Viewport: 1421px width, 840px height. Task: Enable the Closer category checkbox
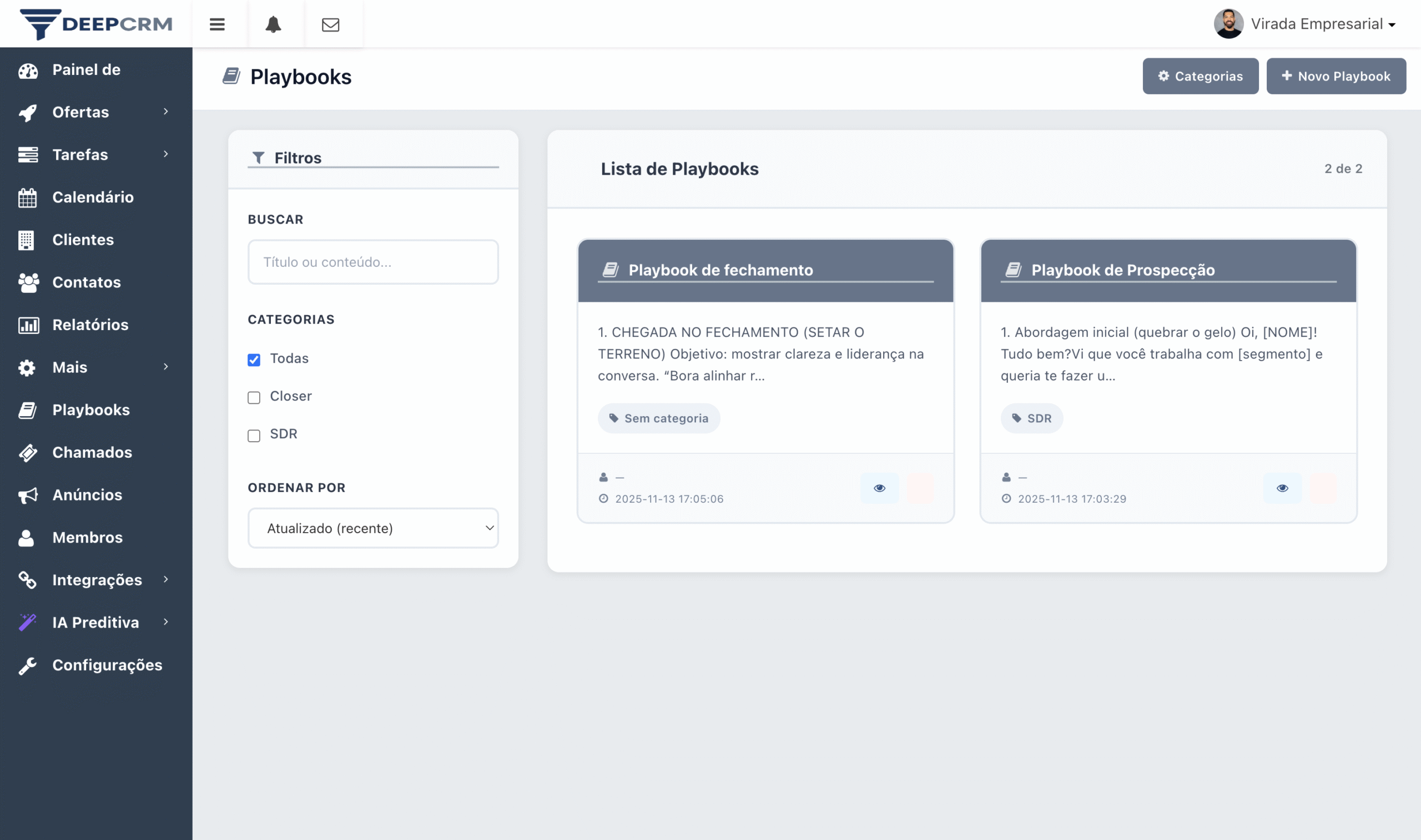coord(254,397)
